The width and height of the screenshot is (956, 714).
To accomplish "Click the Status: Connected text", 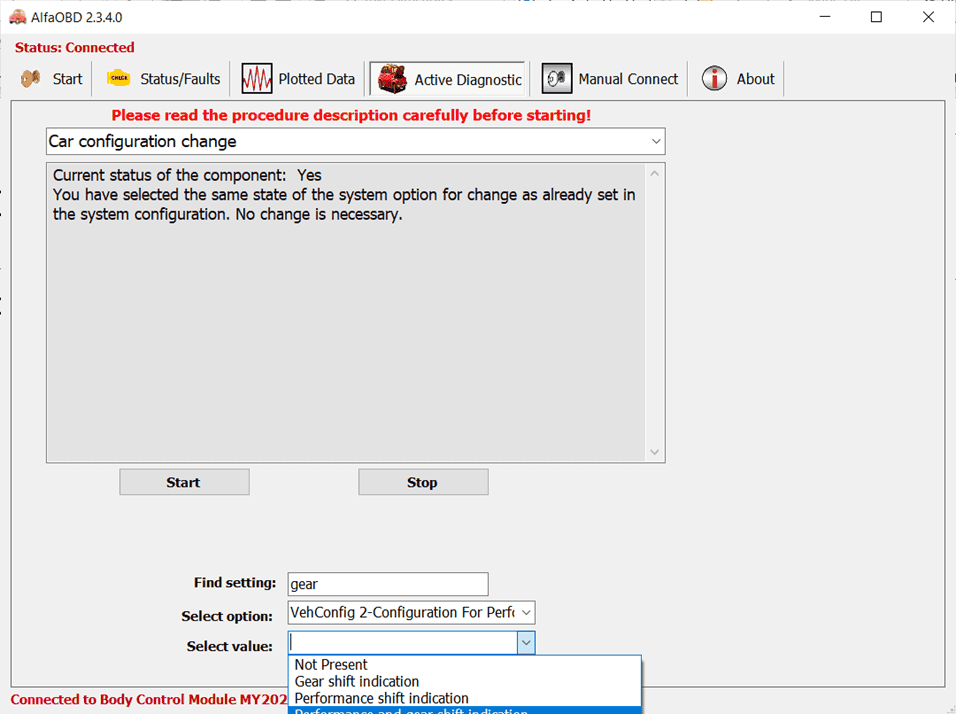I will (x=74, y=48).
